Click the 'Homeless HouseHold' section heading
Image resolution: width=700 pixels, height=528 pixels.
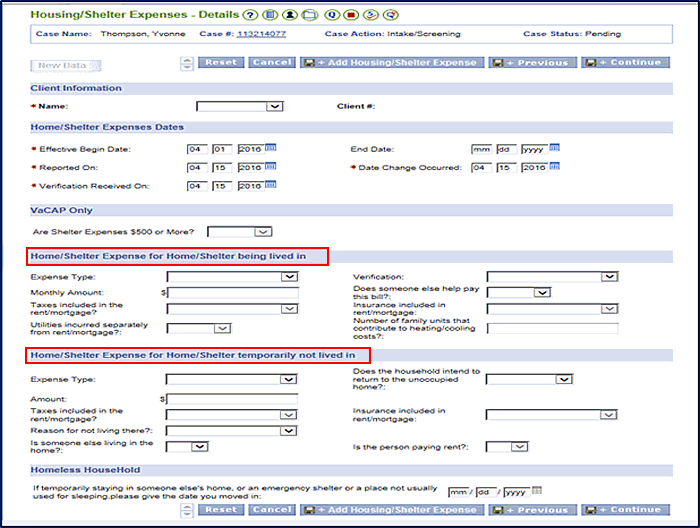85,470
